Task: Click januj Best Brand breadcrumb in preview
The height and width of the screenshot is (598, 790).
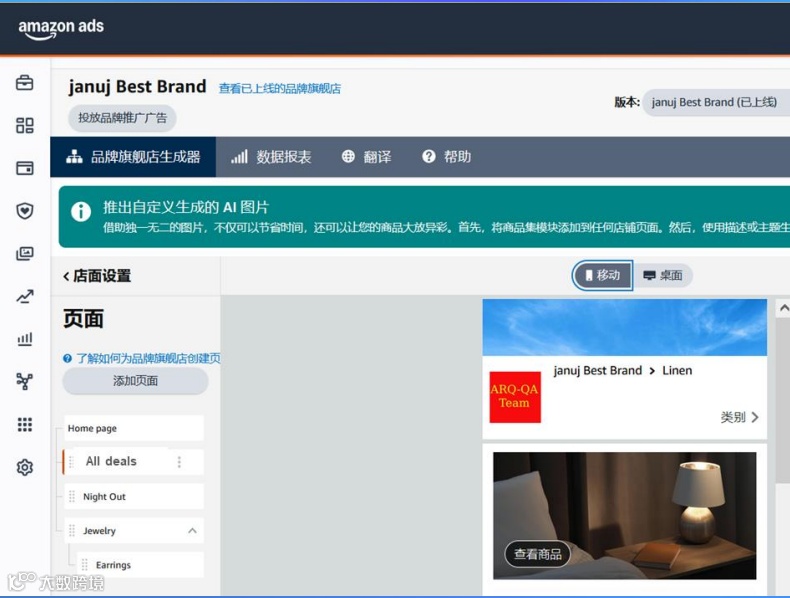Action: coord(598,371)
